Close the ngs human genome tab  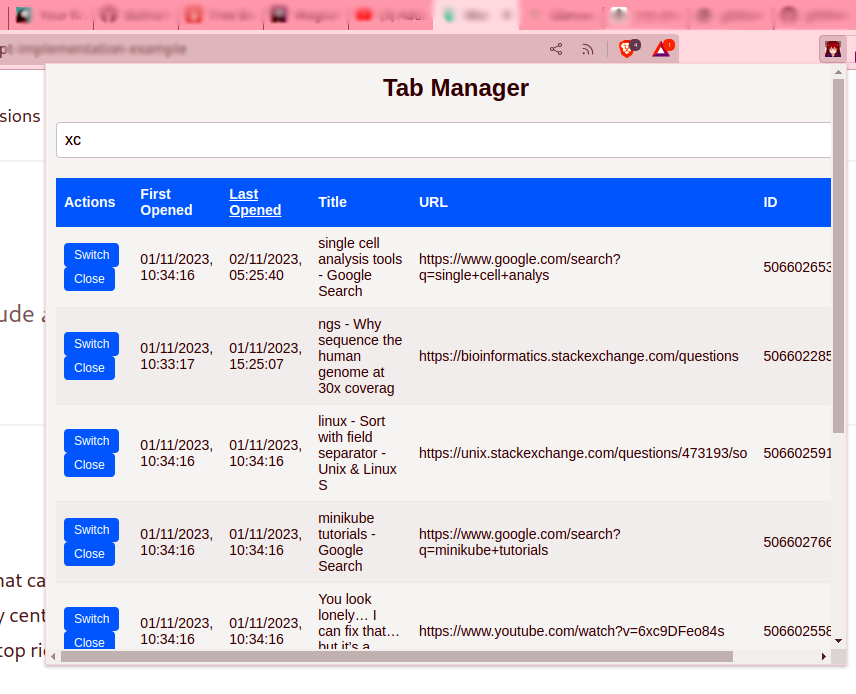click(89, 368)
